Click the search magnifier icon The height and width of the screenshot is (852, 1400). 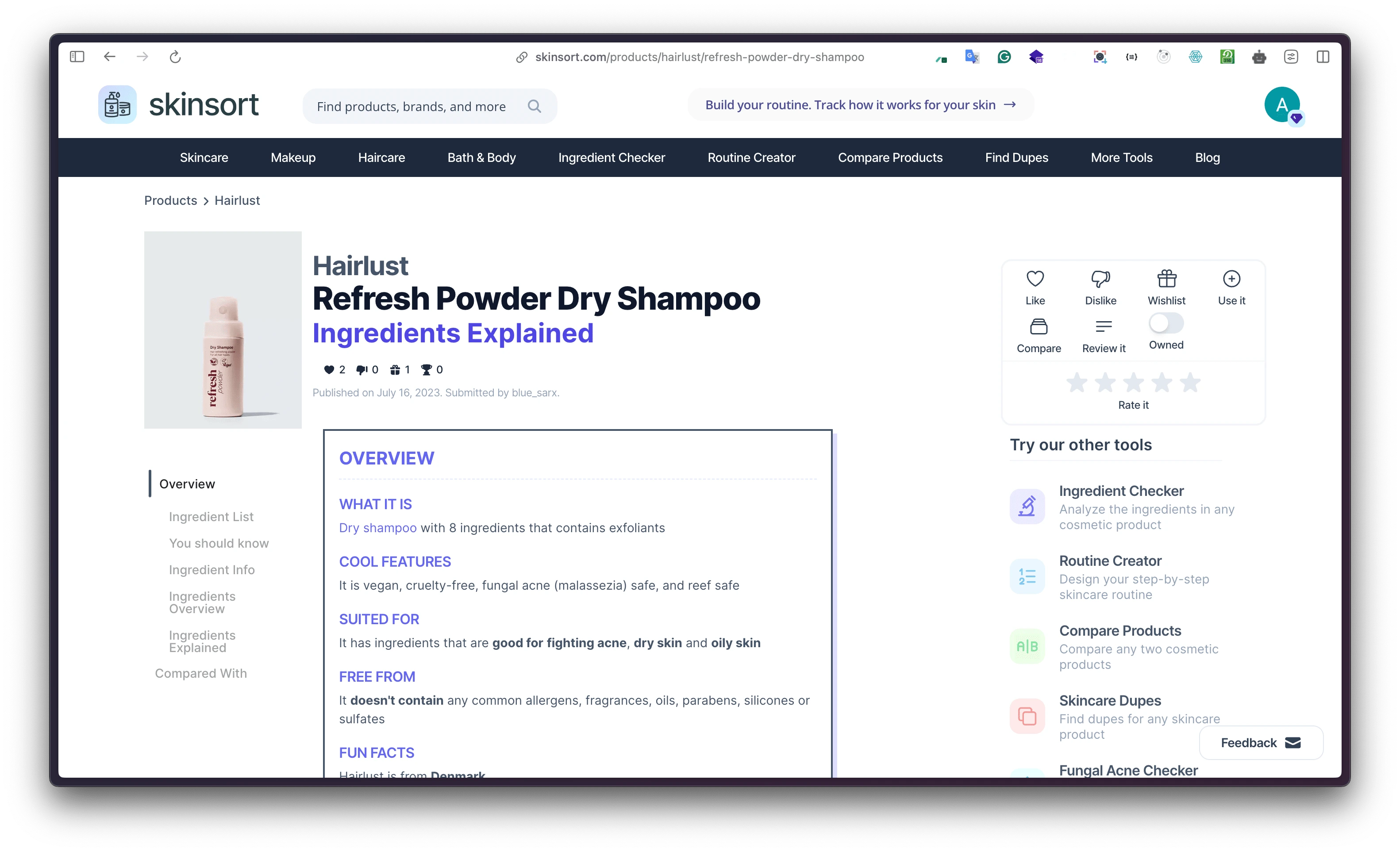[534, 106]
